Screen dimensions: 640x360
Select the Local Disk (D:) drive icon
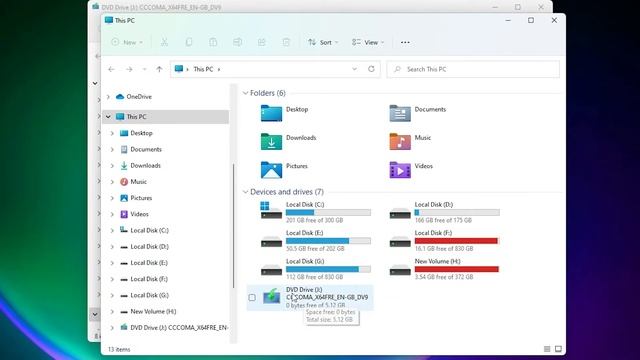tap(400, 213)
